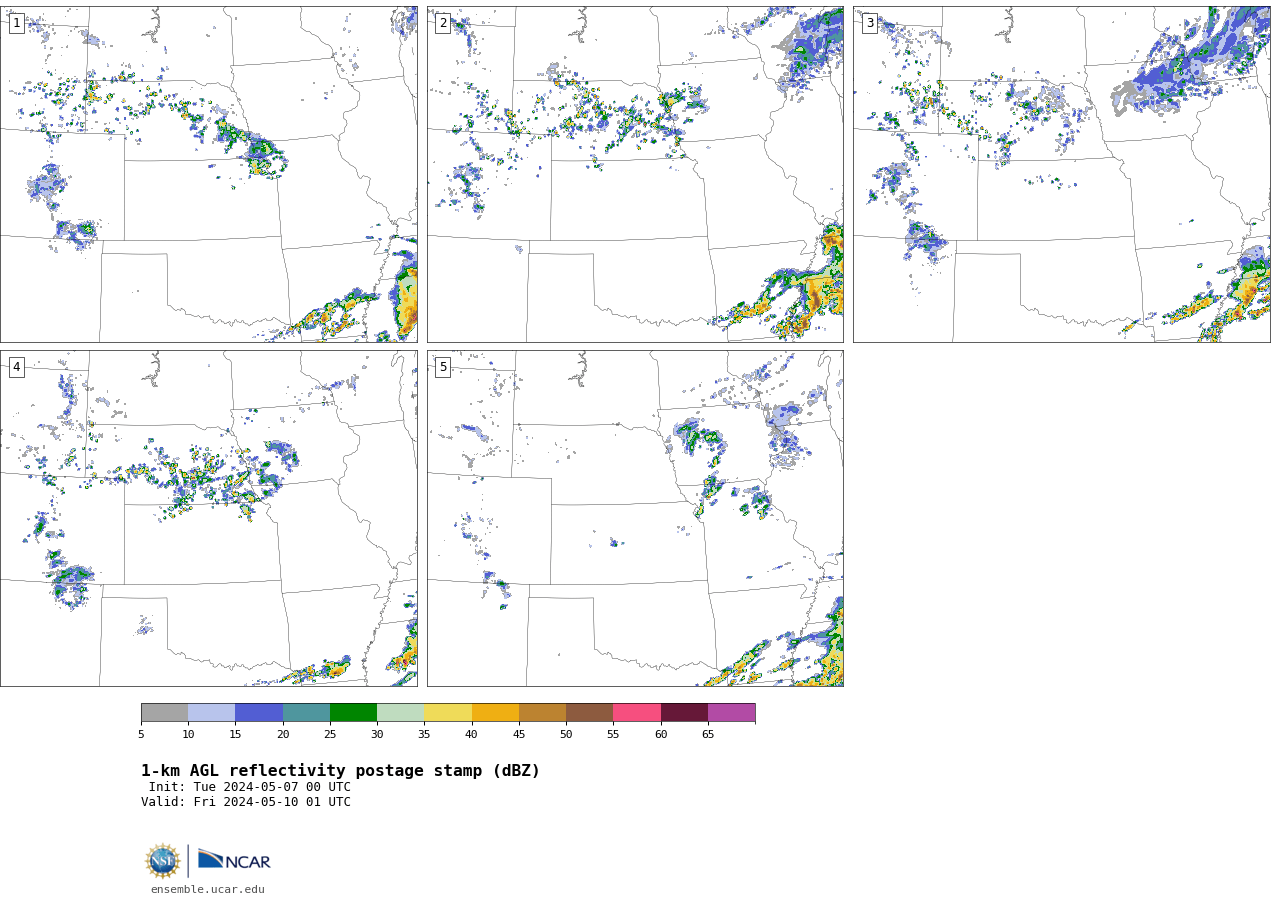The image size is (1280, 901).
Task: Select the teal 20-25 dBZ swatch
Action: (x=306, y=713)
